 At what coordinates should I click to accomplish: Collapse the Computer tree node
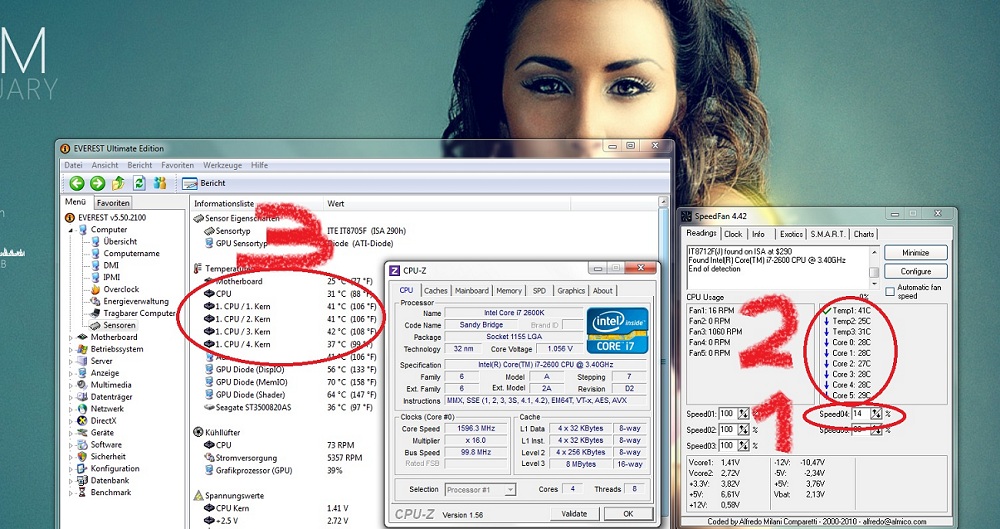71,230
